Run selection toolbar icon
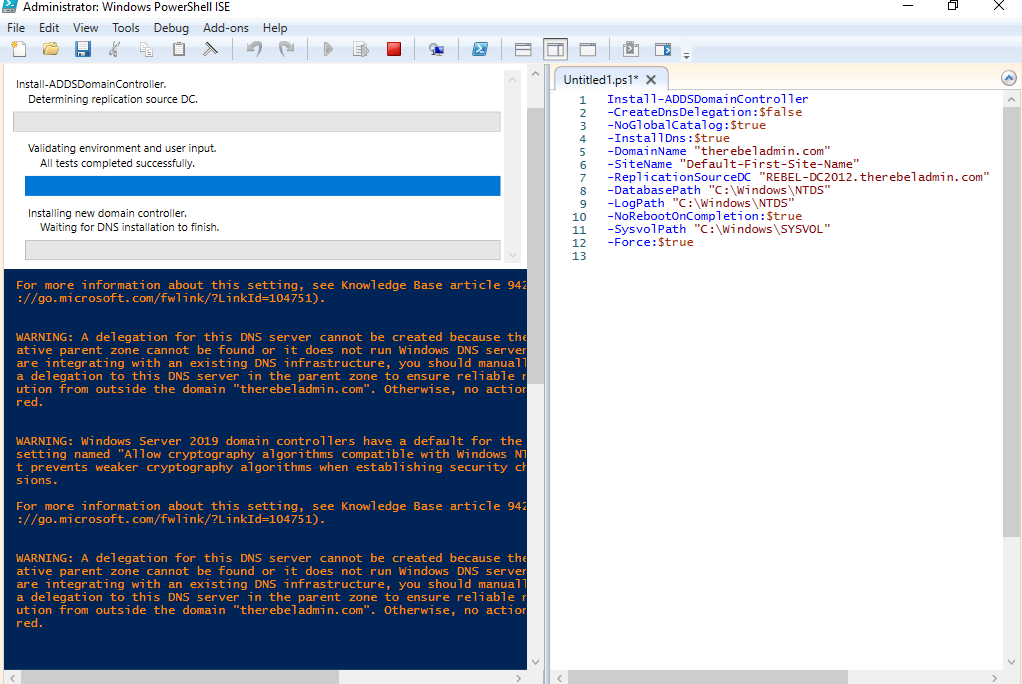This screenshot has height=684, width=1022. click(360, 50)
